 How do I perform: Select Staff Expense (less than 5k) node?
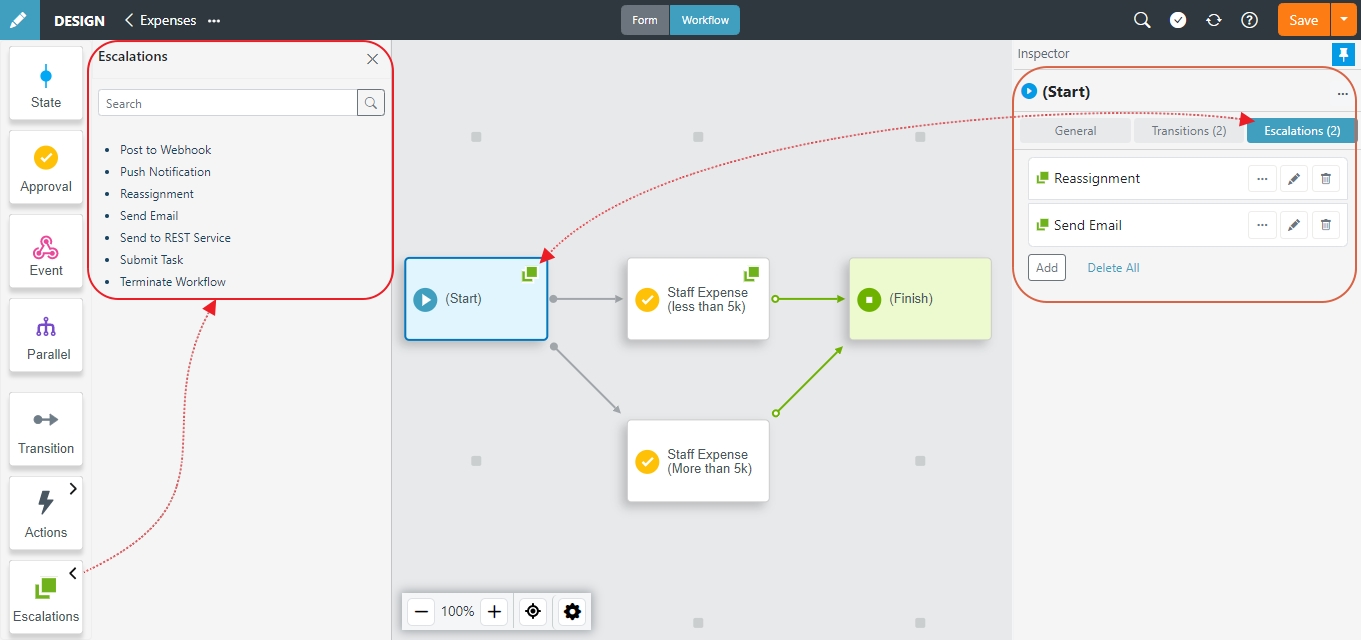click(698, 299)
